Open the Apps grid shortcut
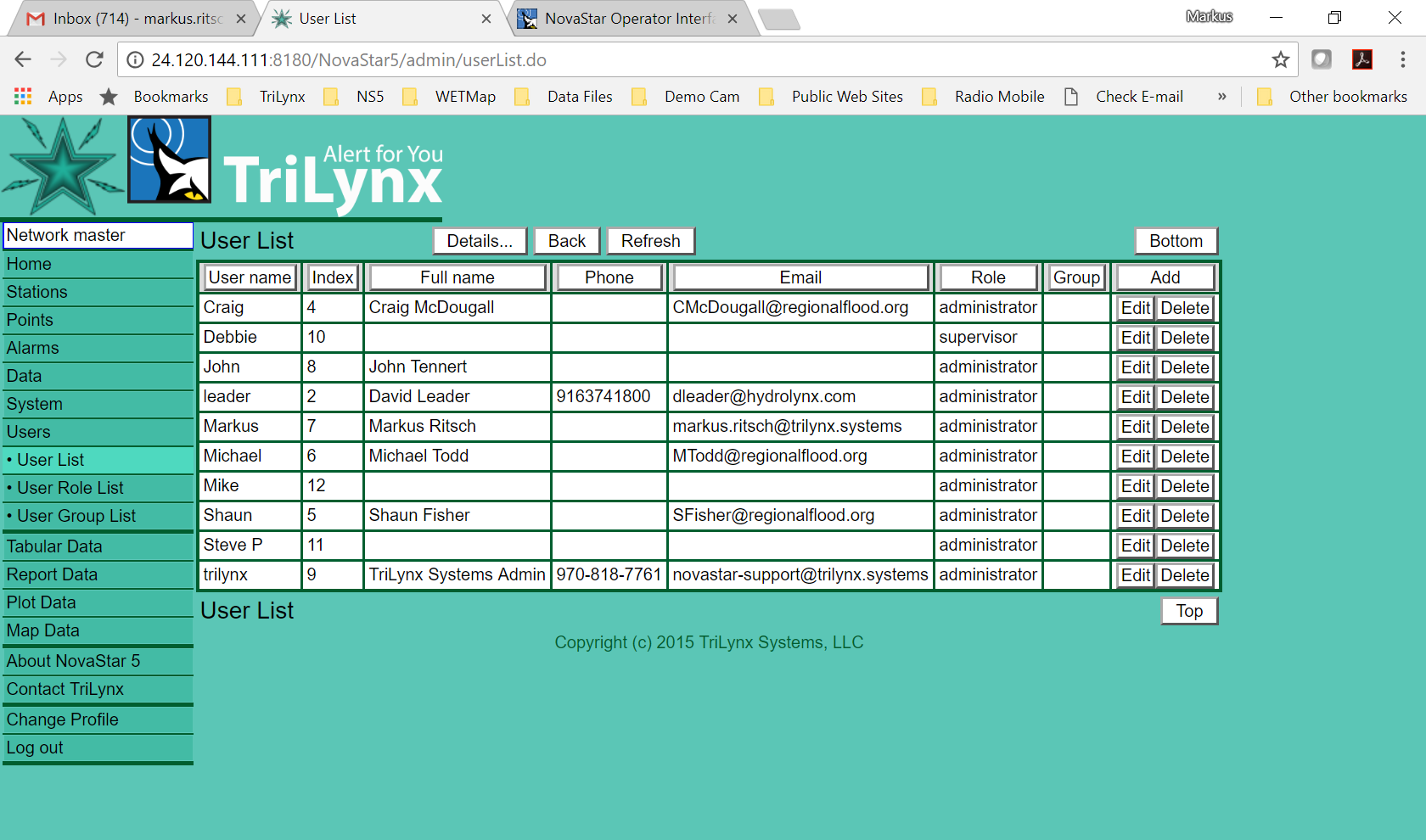 click(x=24, y=97)
